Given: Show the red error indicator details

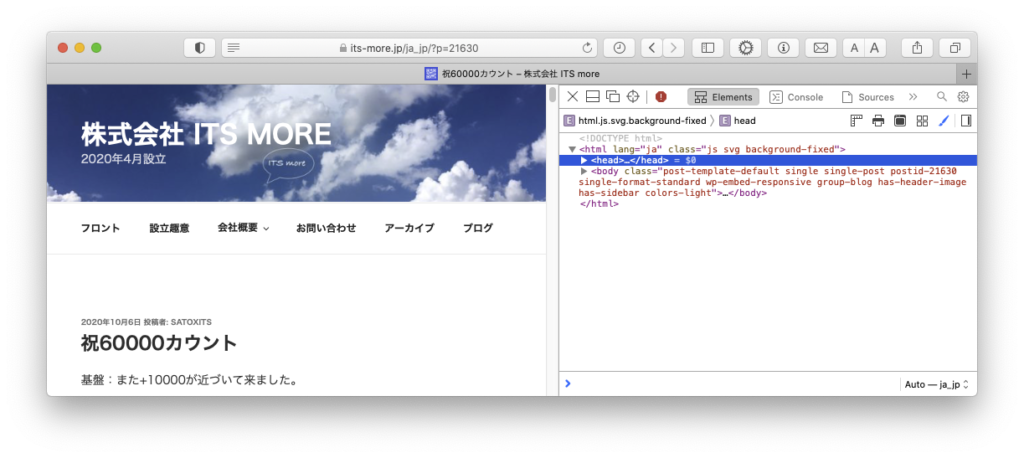Looking at the screenshot, I should tap(661, 97).
